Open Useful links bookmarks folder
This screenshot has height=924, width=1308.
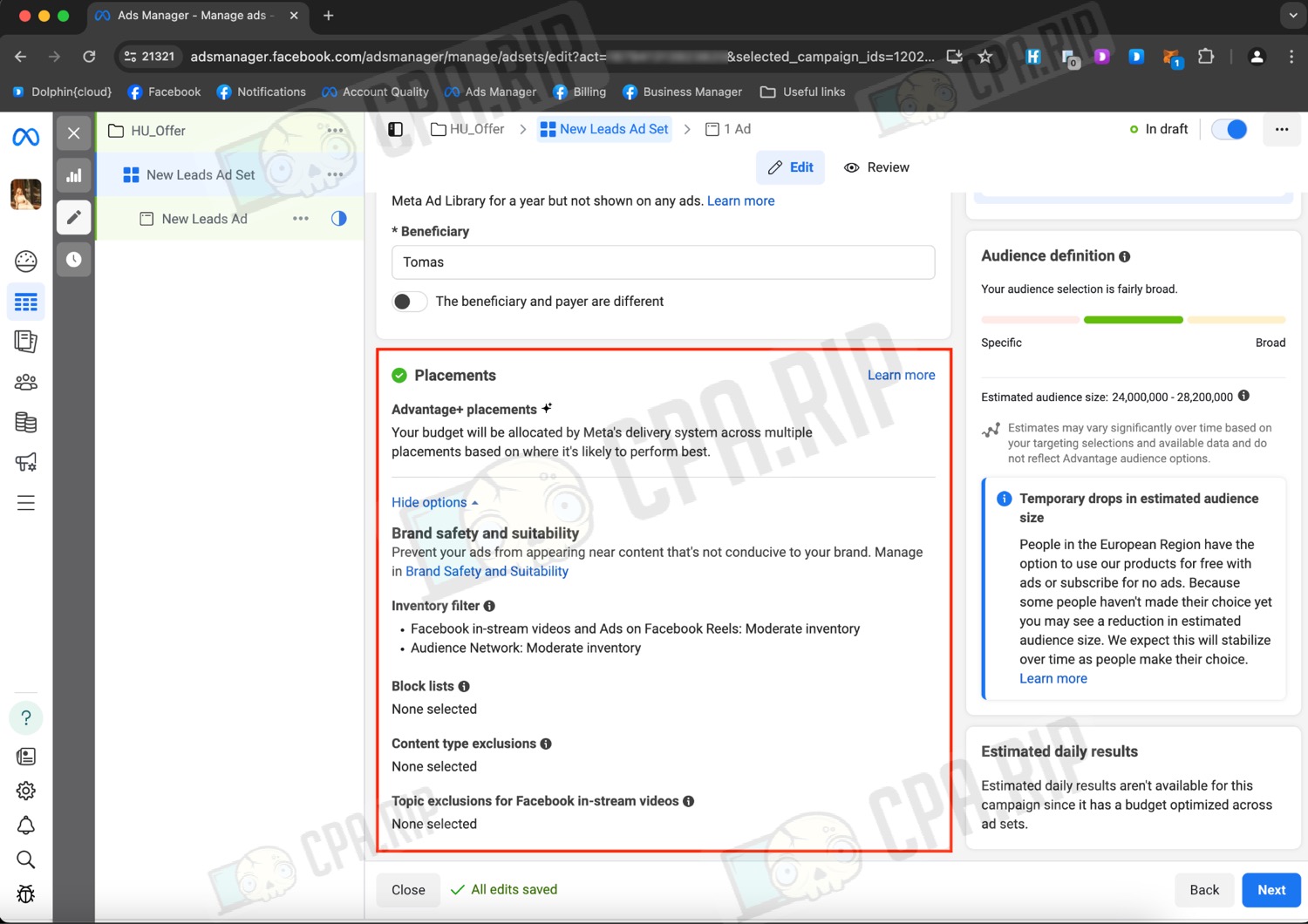tap(802, 92)
